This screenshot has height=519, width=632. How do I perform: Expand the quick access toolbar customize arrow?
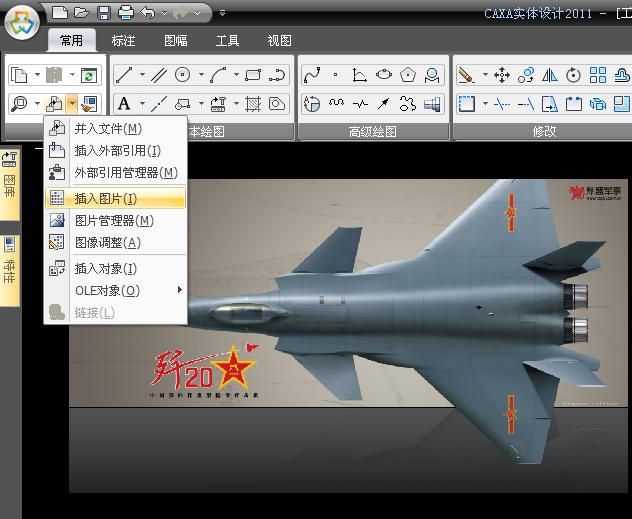pyautogui.click(x=222, y=14)
